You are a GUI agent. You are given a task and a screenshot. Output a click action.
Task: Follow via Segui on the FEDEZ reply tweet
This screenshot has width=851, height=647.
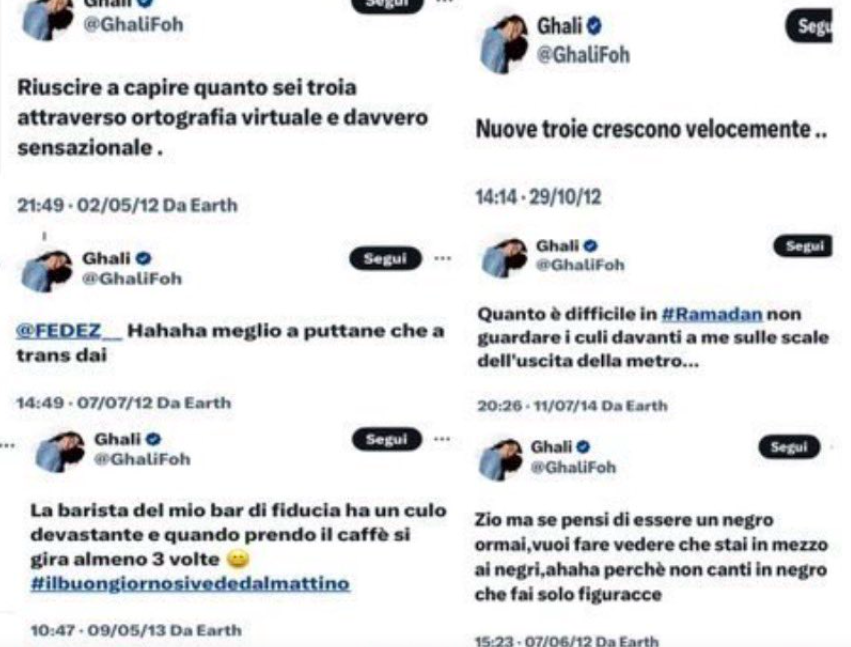(385, 258)
